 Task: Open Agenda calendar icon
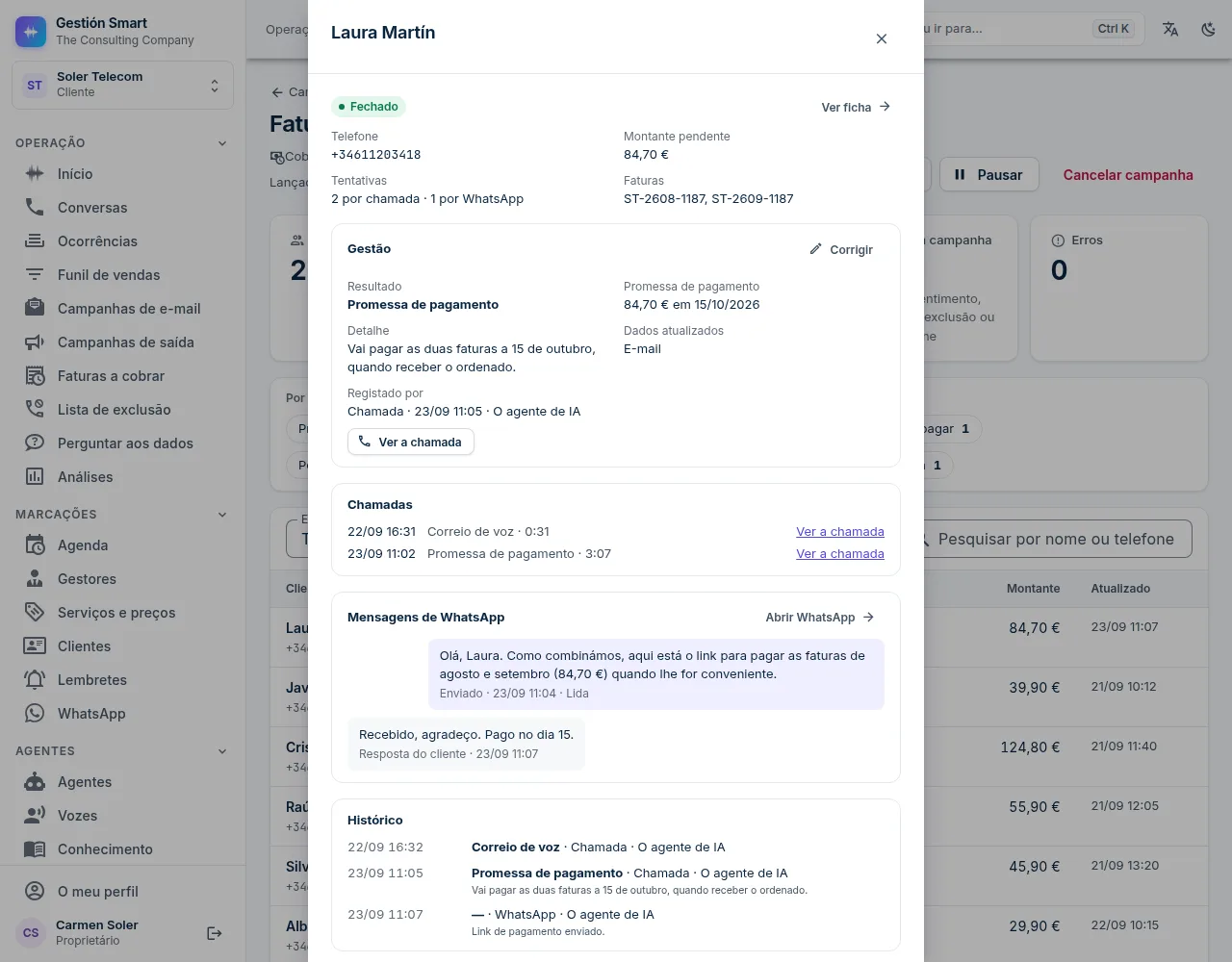click(35, 545)
